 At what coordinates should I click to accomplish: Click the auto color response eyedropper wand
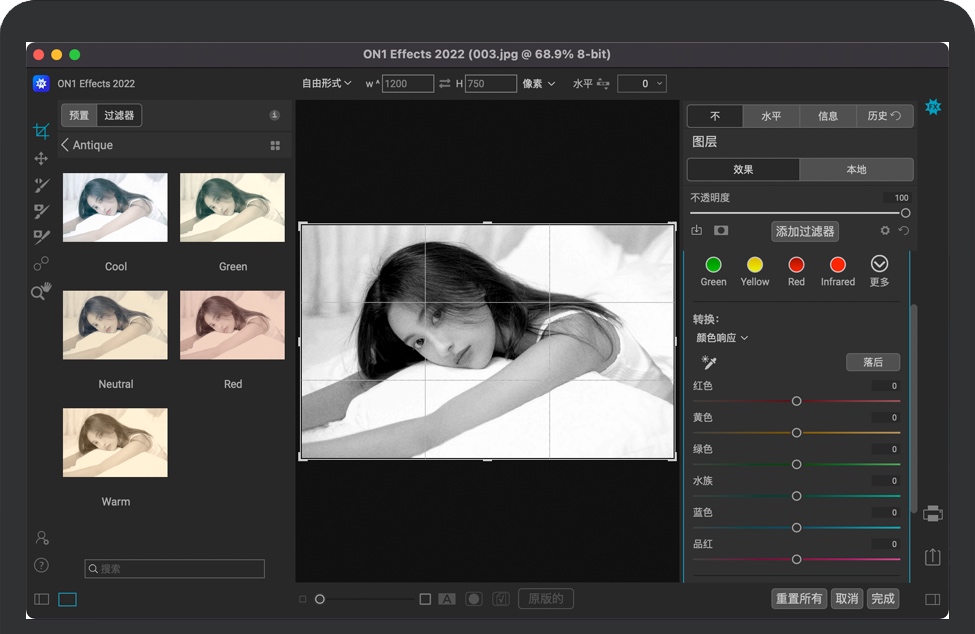[710, 362]
